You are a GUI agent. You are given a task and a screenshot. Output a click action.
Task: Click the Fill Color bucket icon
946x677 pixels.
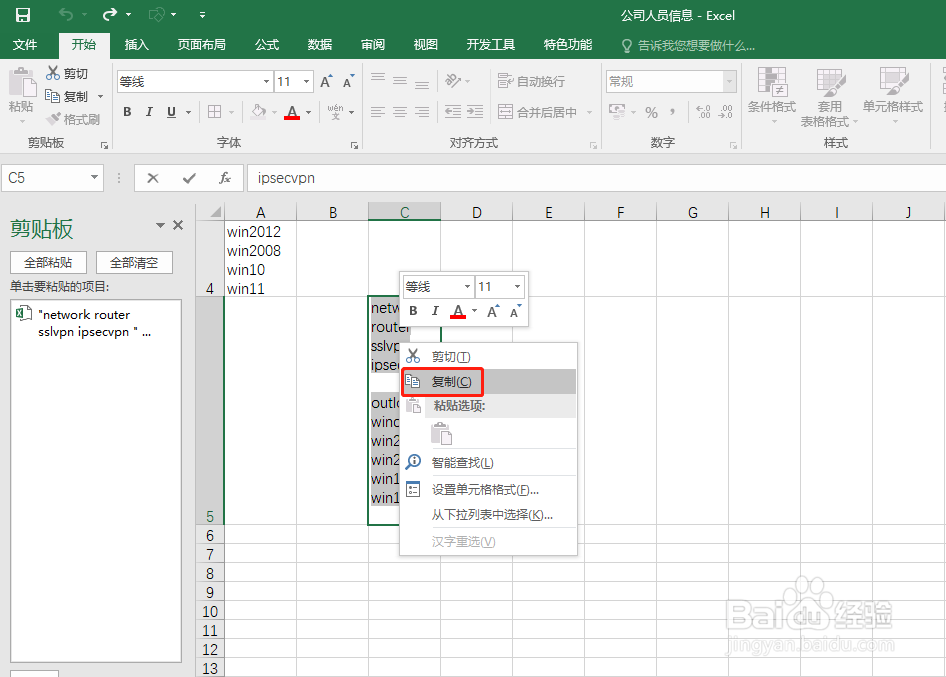pos(258,112)
